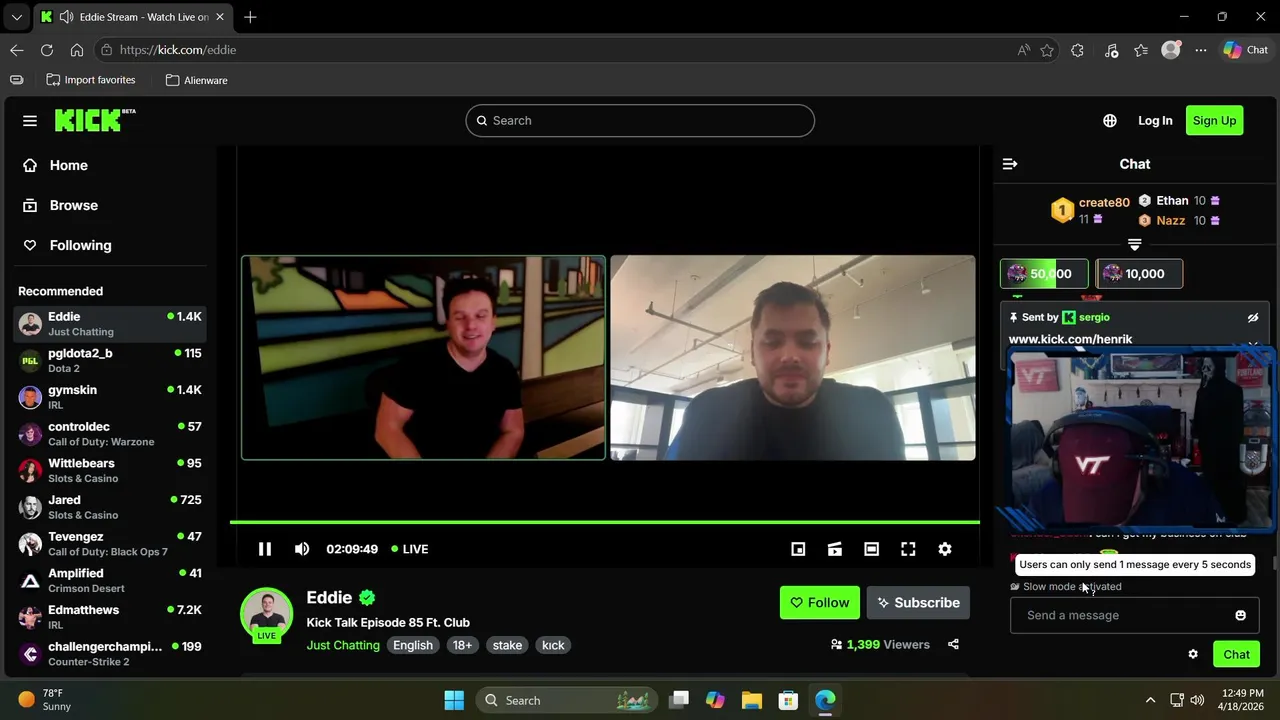The image size is (1280, 720).
Task: Click the stream progress bar
Action: click(605, 522)
